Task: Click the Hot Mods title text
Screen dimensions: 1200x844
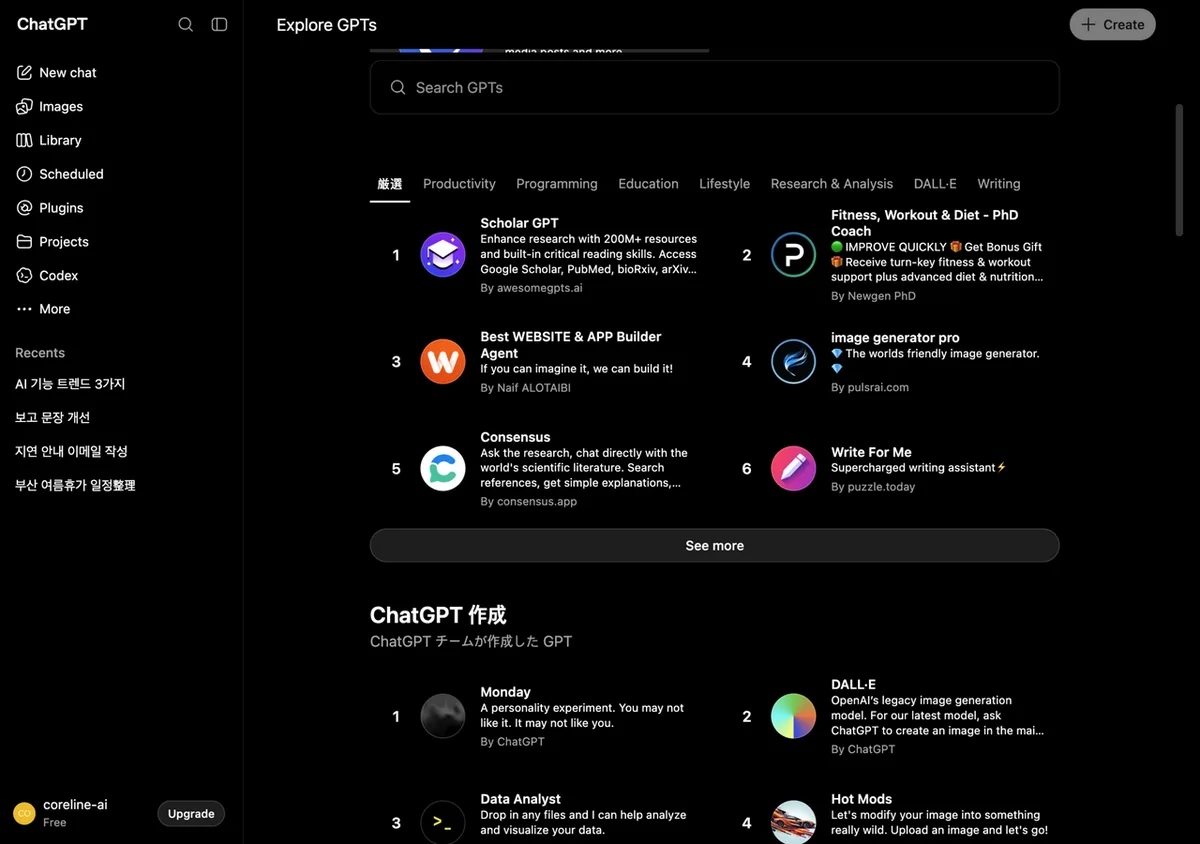Action: 861,799
